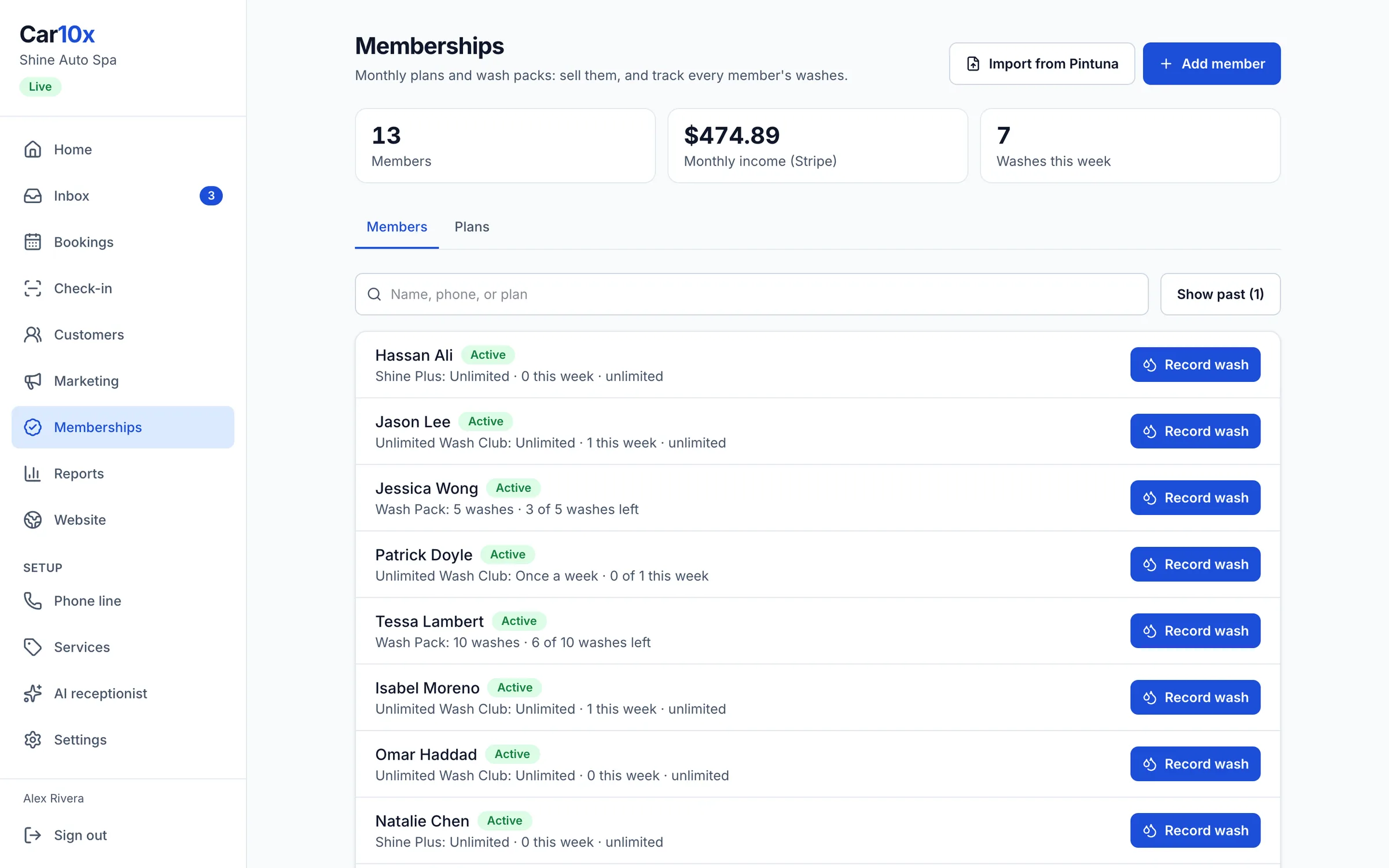Record wash for Natalie Chen
Screen dimensions: 1389x868
click(x=1195, y=830)
